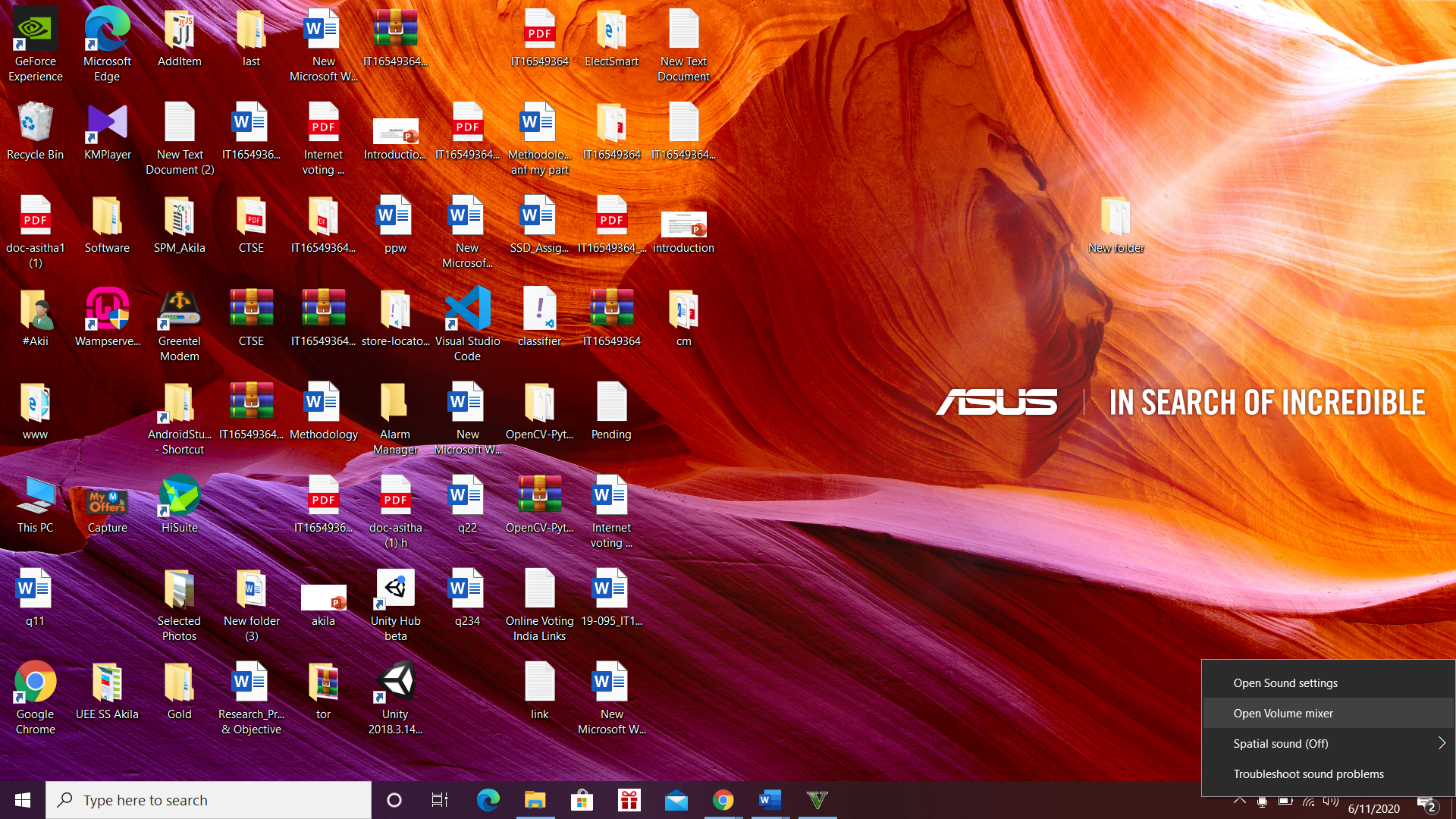The height and width of the screenshot is (819, 1456).
Task: Click the KMPlayer desktop icon
Action: 107,124
